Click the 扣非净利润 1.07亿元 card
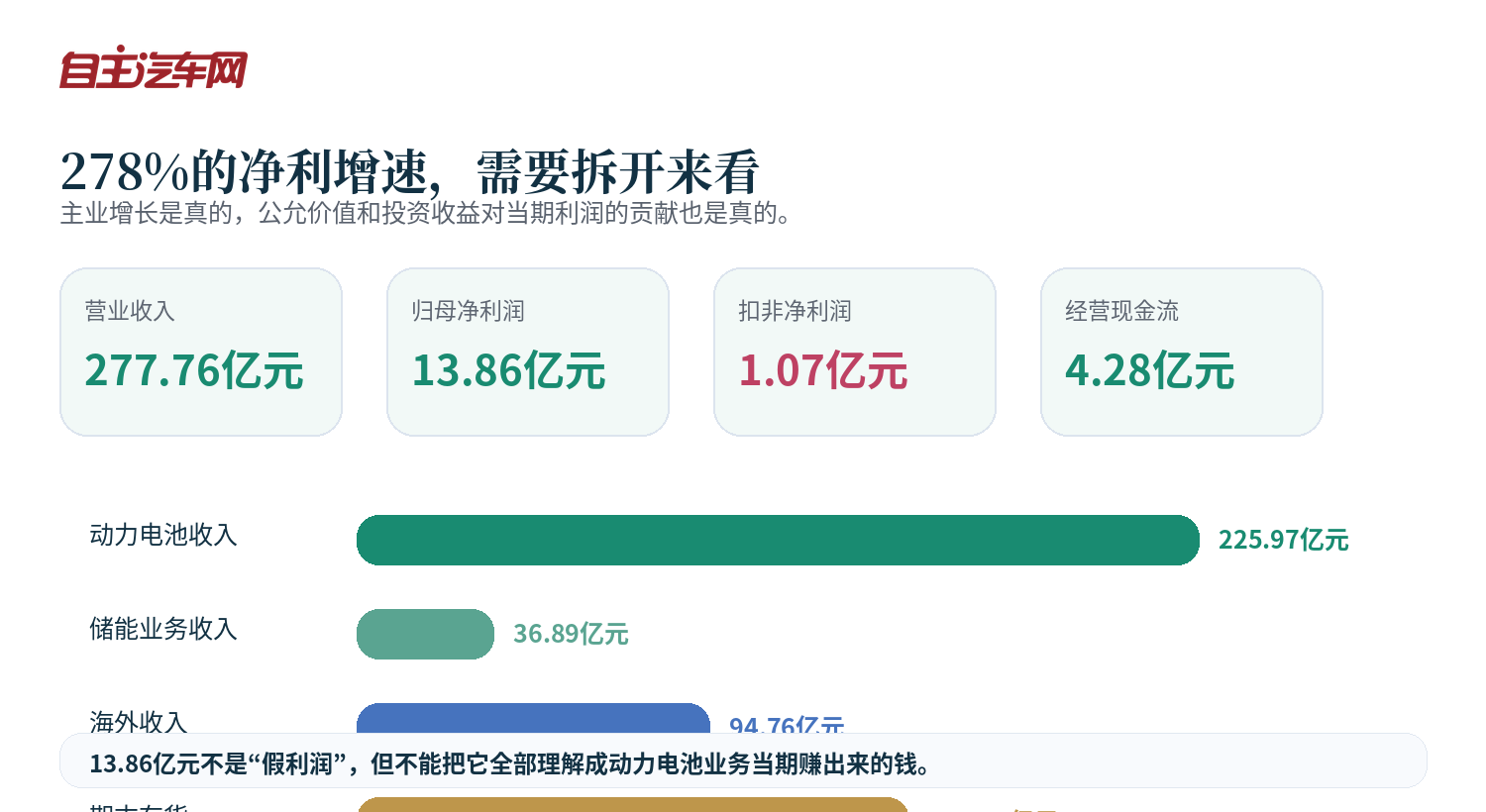The image size is (1486, 812). point(855,352)
